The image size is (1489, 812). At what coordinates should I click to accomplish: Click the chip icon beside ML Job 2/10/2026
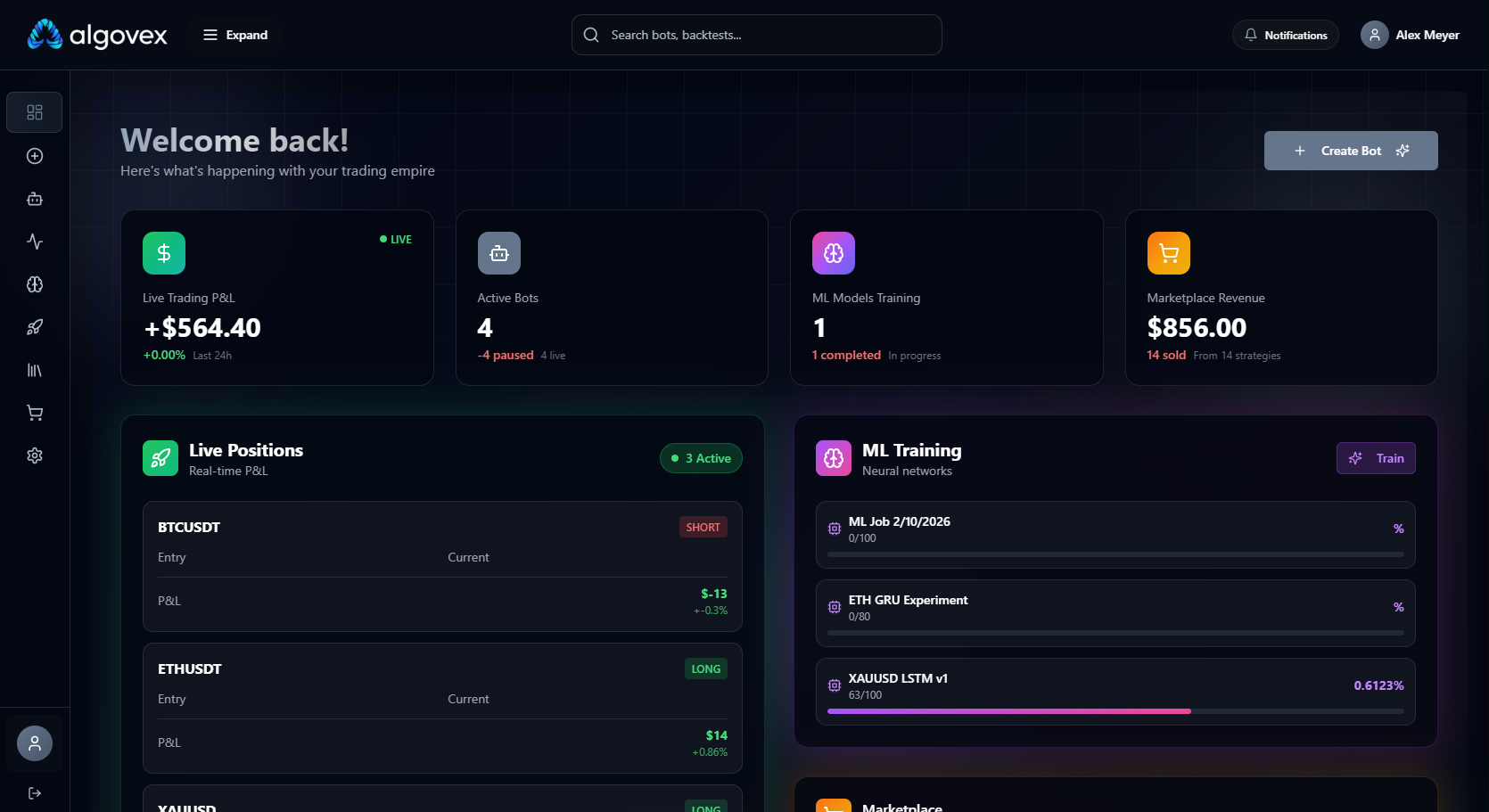tap(835, 529)
